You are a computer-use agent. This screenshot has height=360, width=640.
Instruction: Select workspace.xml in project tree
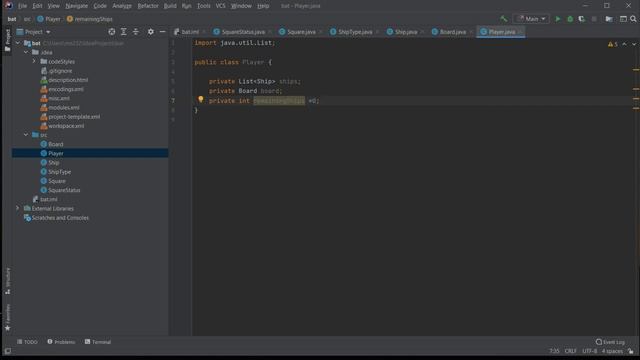[66, 126]
